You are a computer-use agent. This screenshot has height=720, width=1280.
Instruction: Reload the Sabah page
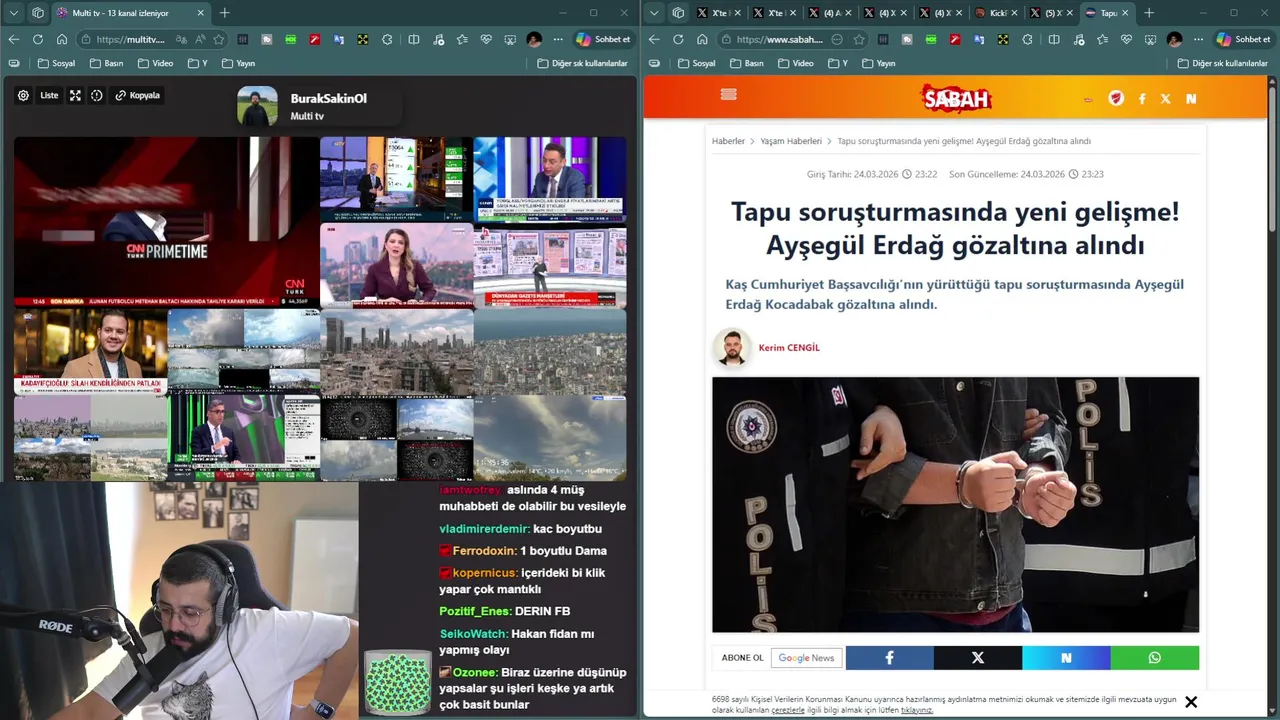pyautogui.click(x=678, y=39)
